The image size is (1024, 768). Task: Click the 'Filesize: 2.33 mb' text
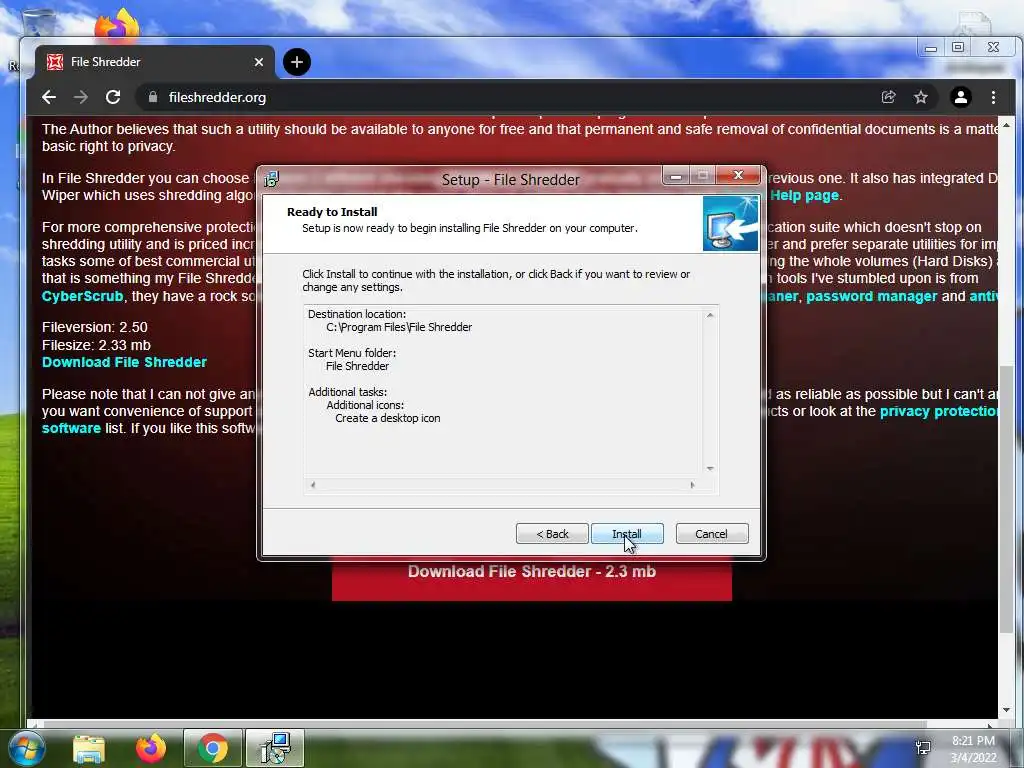tap(96, 345)
